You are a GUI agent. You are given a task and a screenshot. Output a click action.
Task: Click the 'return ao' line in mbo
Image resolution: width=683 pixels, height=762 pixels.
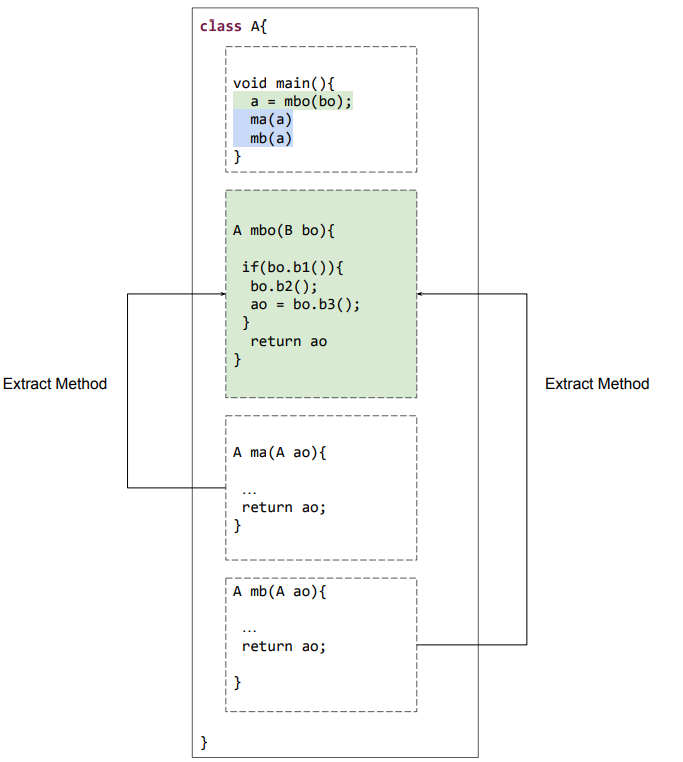(x=289, y=342)
